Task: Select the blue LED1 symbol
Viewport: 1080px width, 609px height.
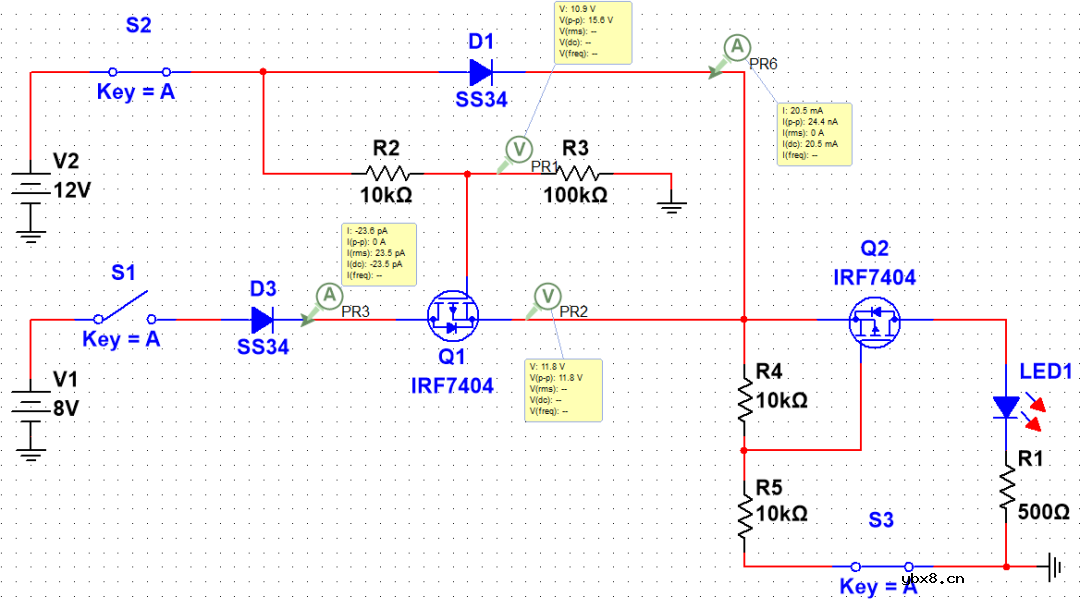Action: [x=1007, y=408]
